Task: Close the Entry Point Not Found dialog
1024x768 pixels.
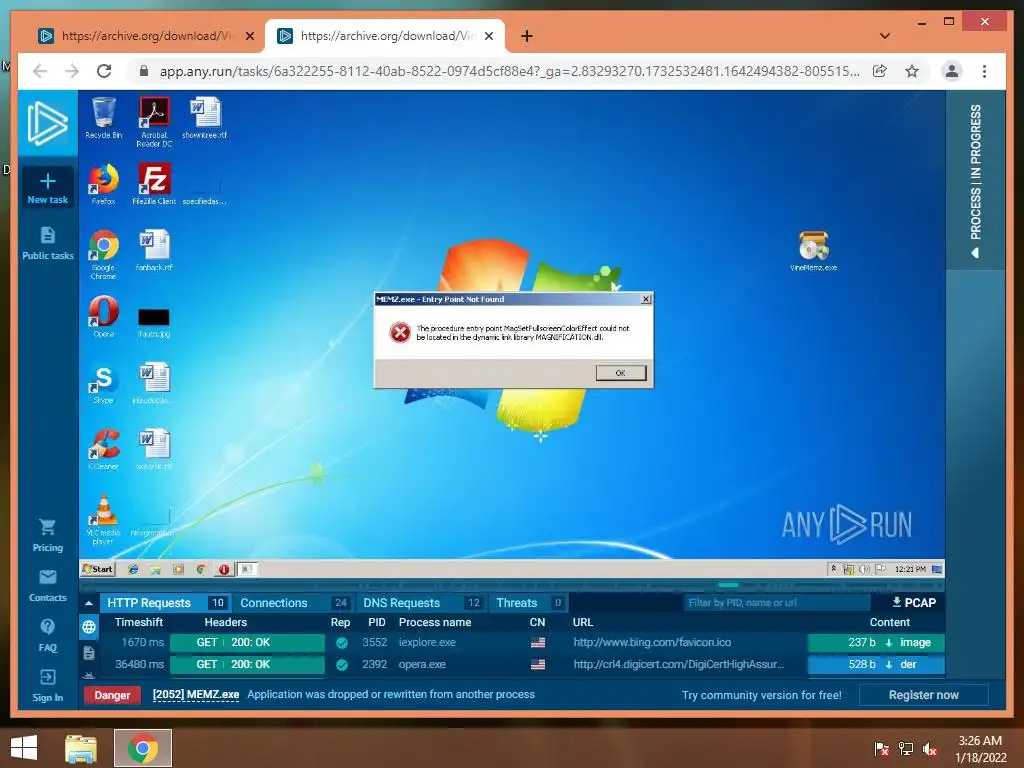Action: (x=645, y=299)
